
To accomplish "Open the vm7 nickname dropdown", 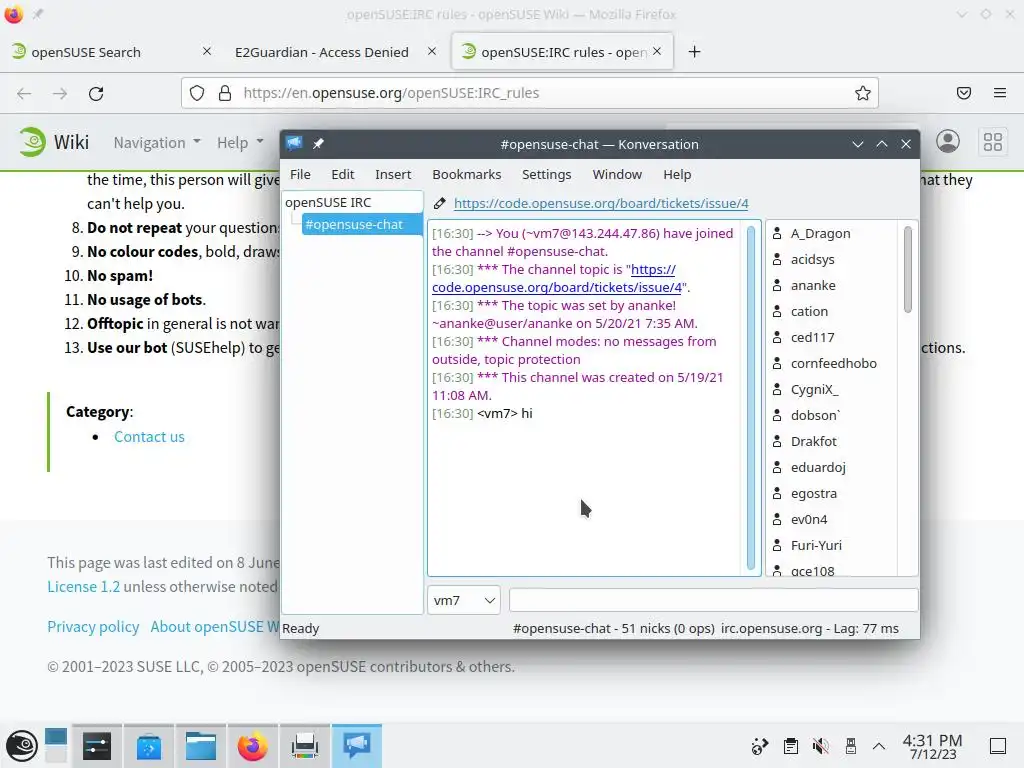I will click(x=464, y=600).
